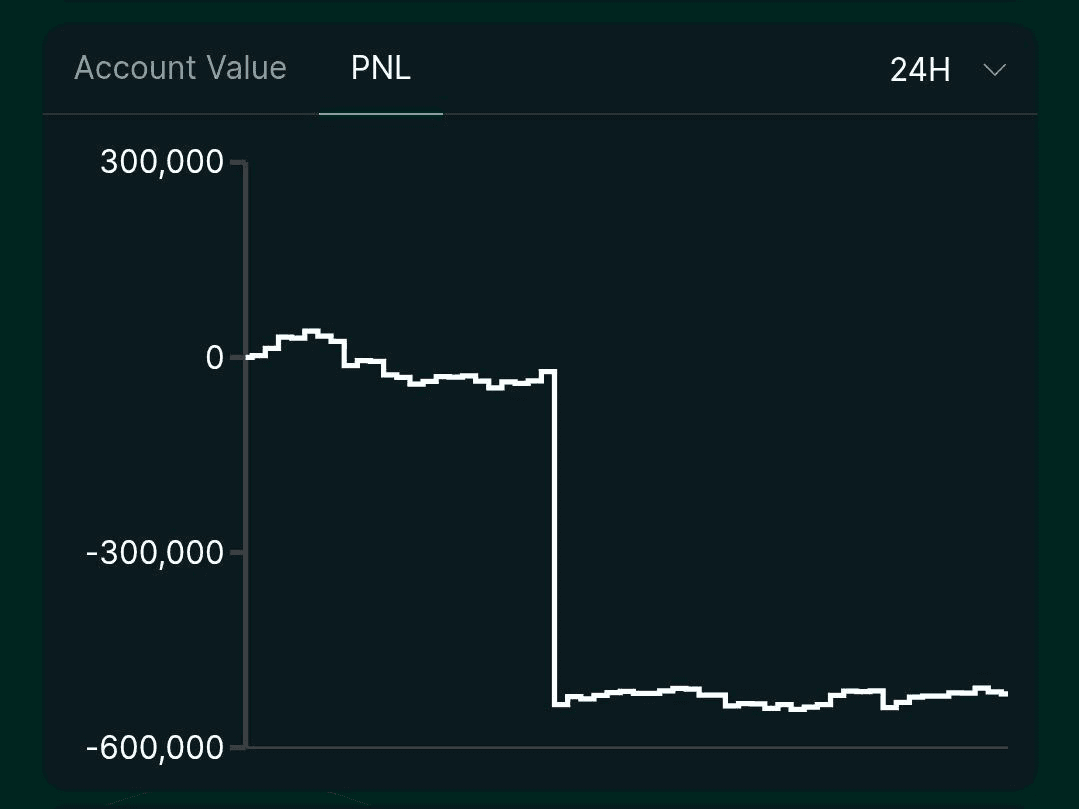The width and height of the screenshot is (1079, 809).
Task: Click the 300,000 y-axis label
Action: coord(161,162)
